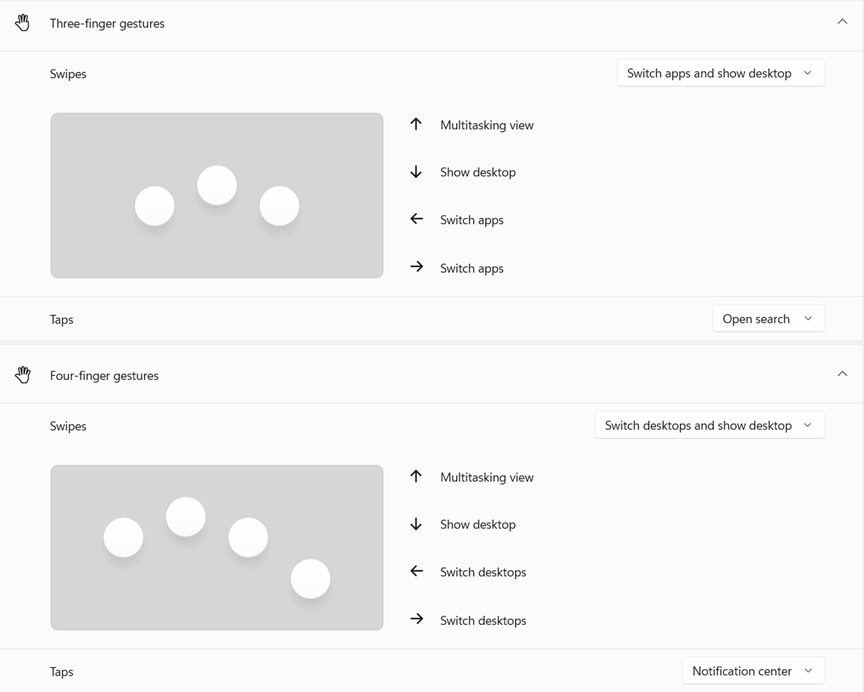Click the right arrow beside Switch desktops
The height and width of the screenshot is (692, 864).
(x=417, y=619)
